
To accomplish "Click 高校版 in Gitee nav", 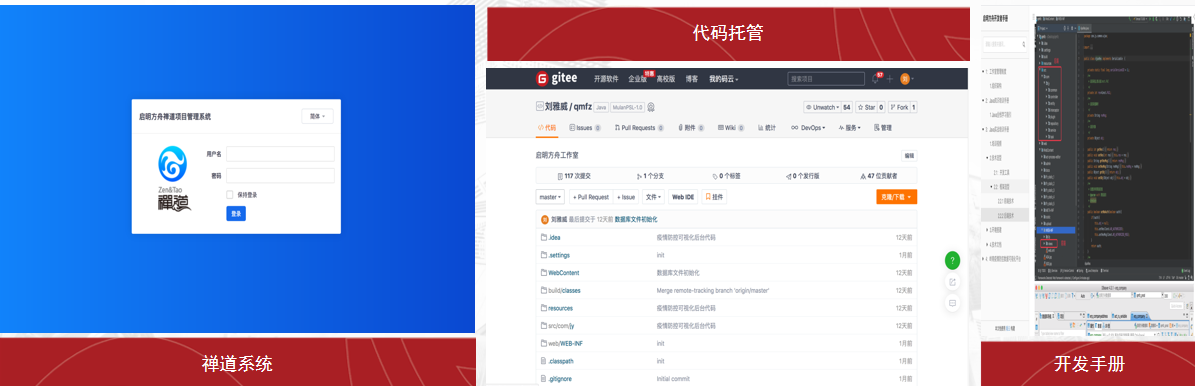I will pyautogui.click(x=666, y=79).
